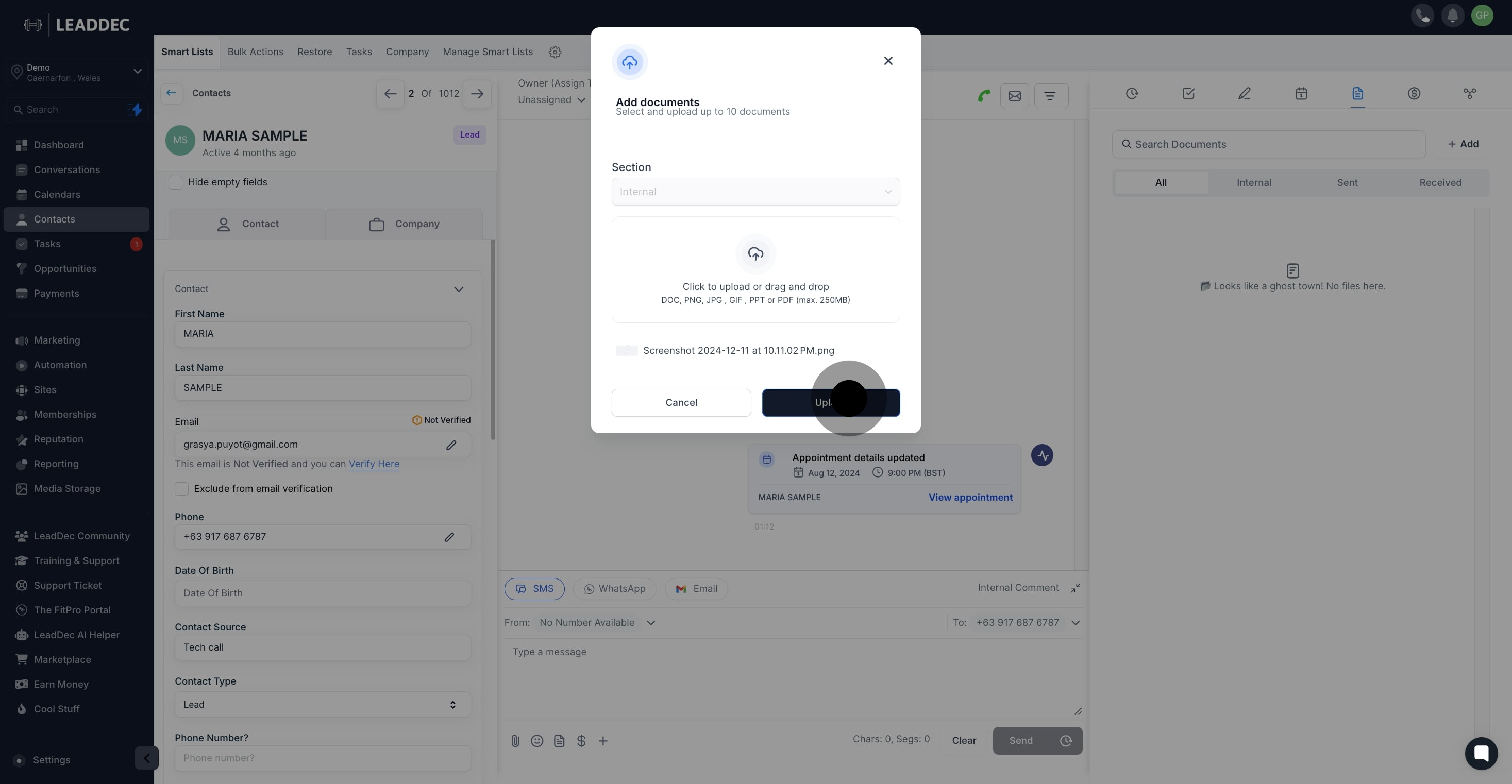Click the green call contact icon
1512x784 pixels.
984,95
